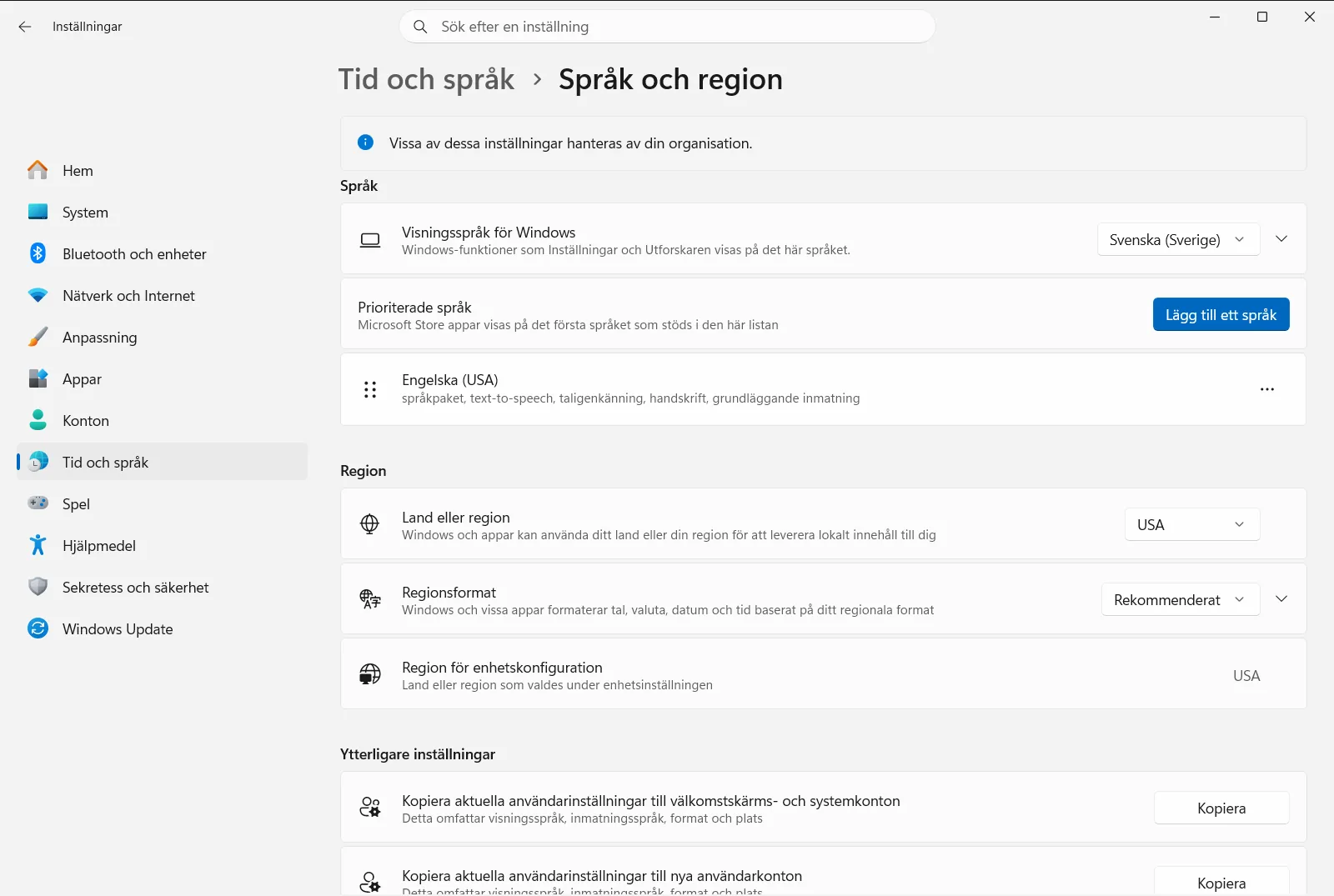Open the Svenska (Sverige) display language dropdown
The image size is (1334, 896).
(x=1178, y=239)
